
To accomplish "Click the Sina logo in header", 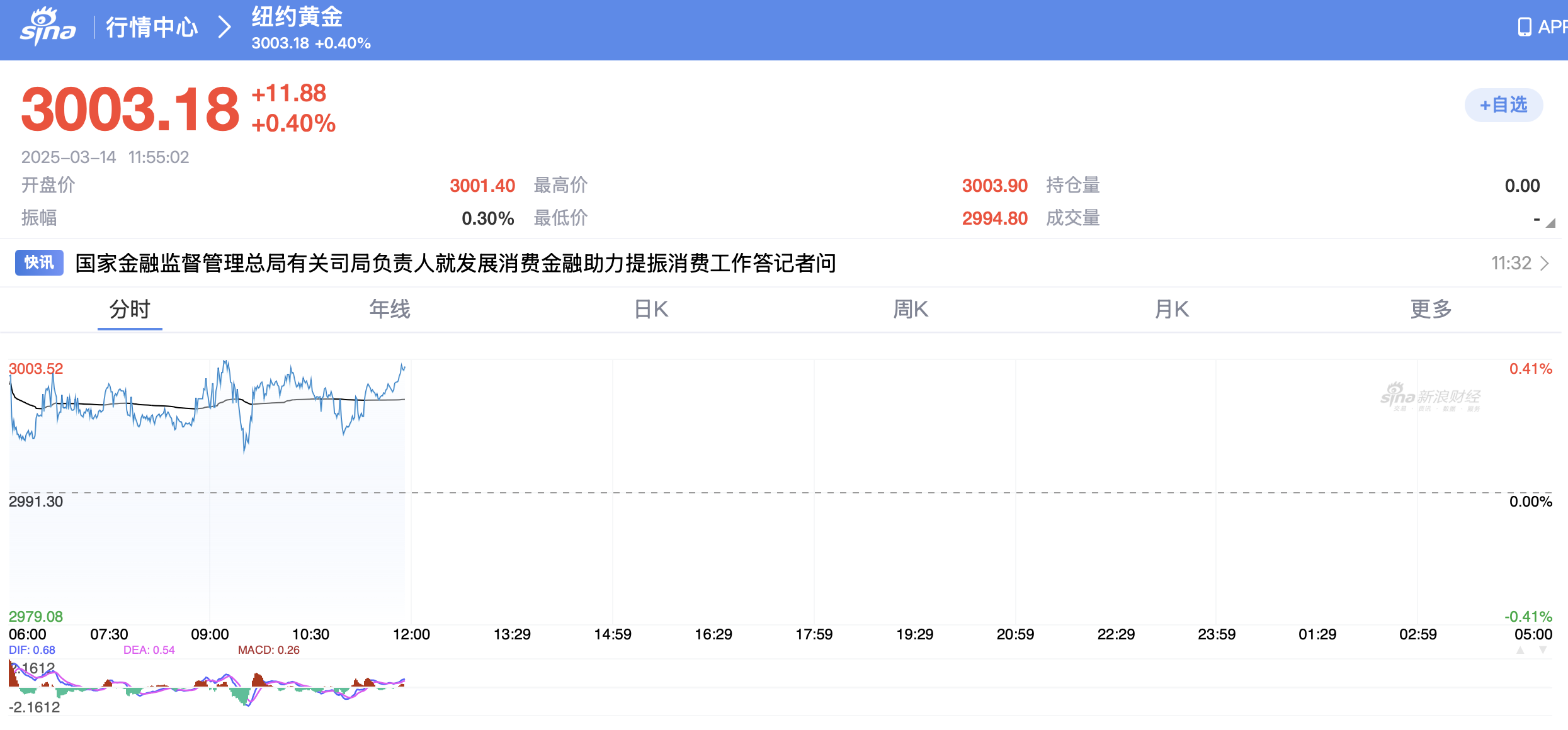I will tap(48, 27).
